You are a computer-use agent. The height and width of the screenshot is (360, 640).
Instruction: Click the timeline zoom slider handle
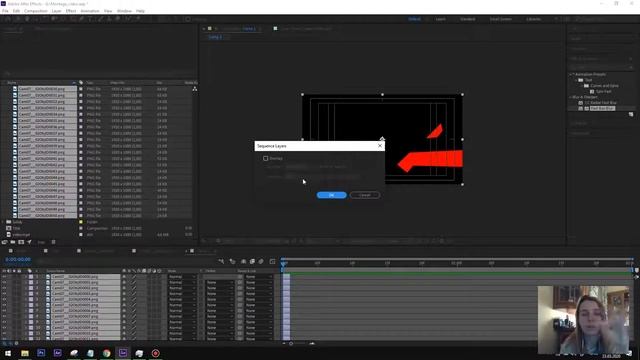pyautogui.click(x=291, y=344)
